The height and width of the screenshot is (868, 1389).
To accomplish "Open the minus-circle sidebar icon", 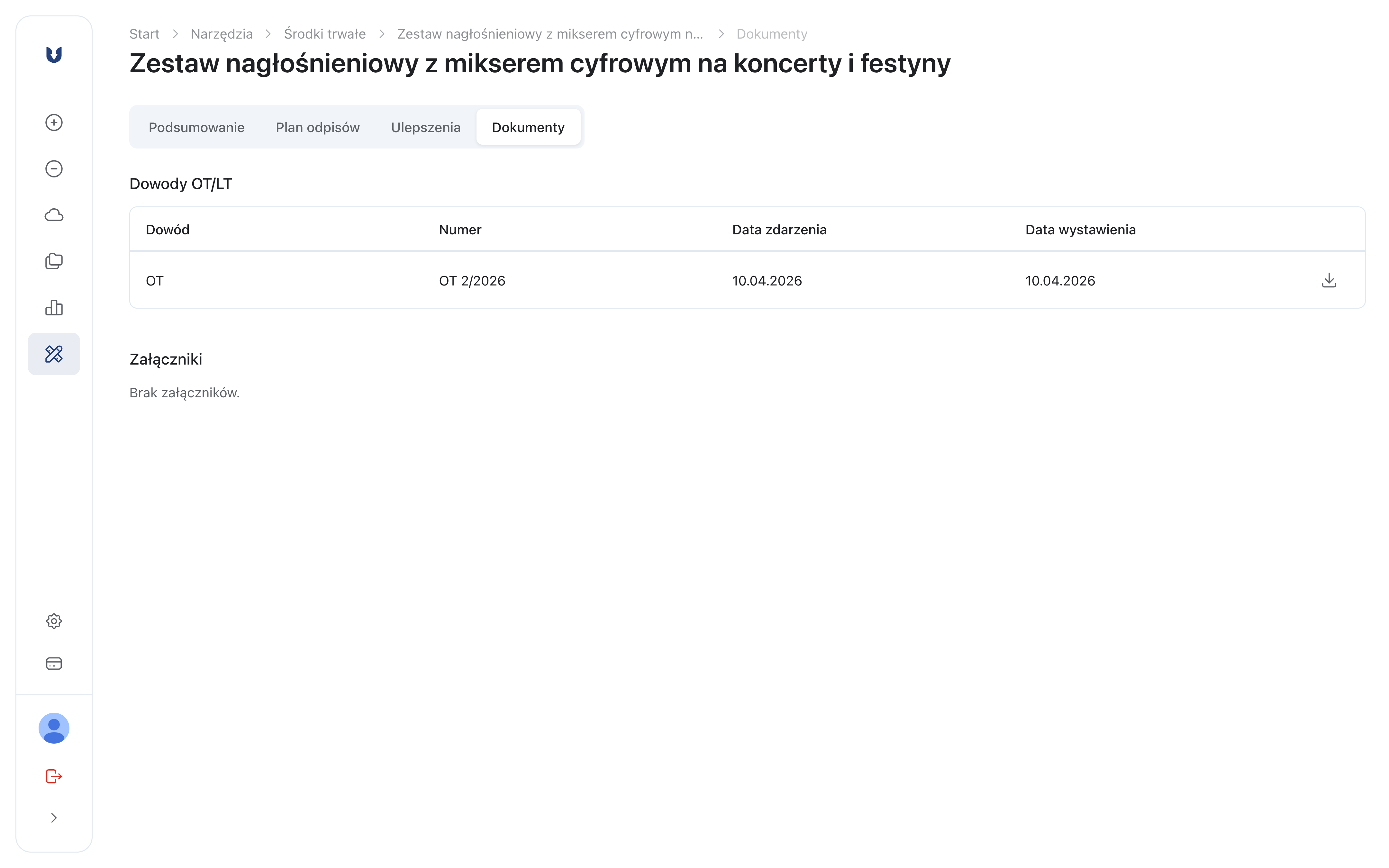I will [54, 169].
